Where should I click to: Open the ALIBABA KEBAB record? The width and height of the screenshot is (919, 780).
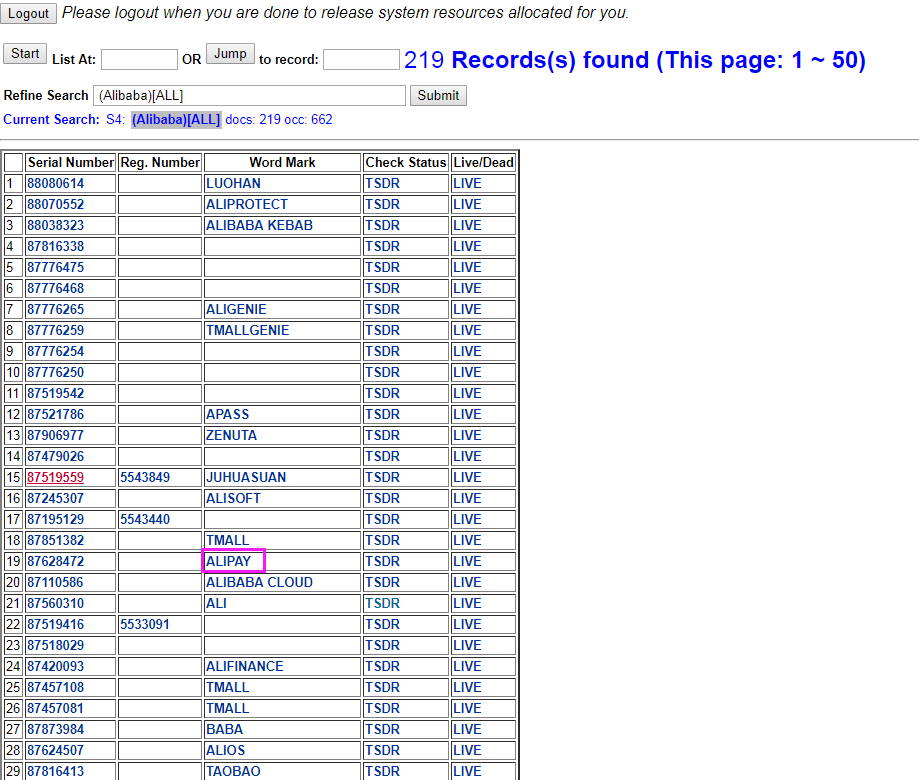(259, 226)
